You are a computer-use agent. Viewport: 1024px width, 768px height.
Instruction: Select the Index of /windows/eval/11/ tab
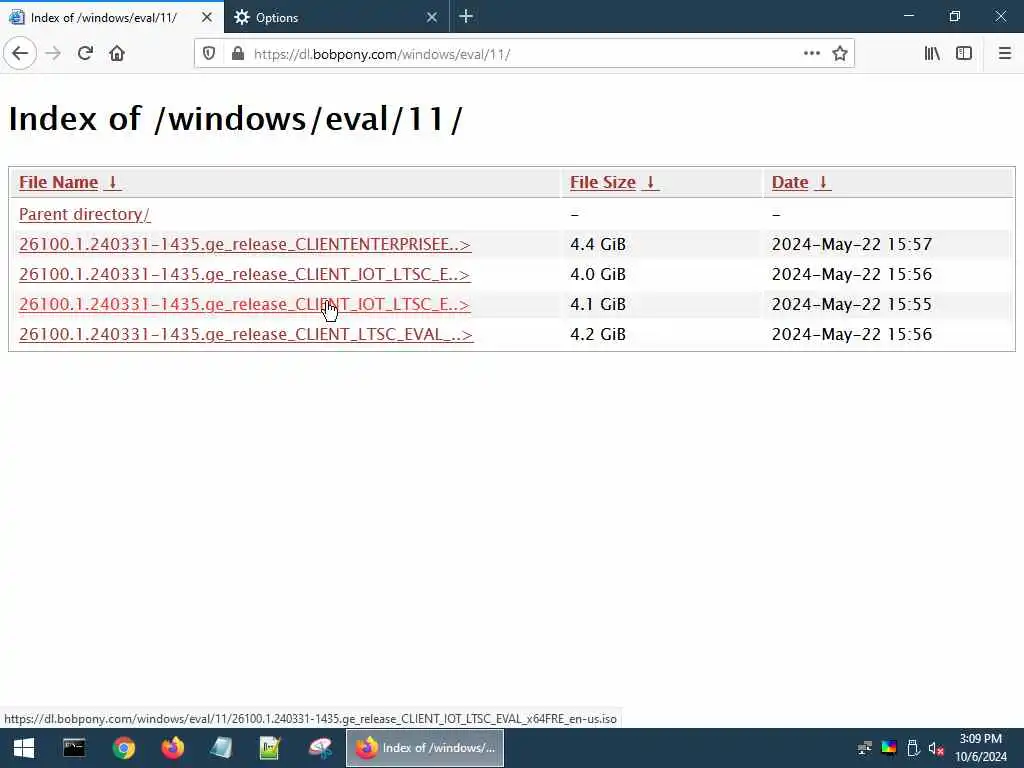pos(112,17)
